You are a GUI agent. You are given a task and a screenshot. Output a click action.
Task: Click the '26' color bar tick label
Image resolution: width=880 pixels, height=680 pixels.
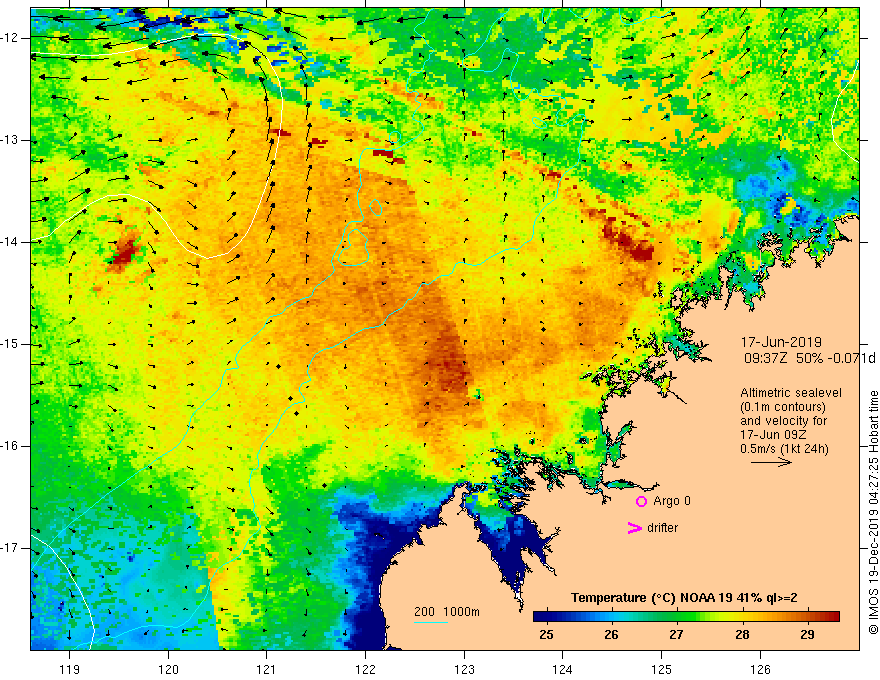(x=611, y=635)
